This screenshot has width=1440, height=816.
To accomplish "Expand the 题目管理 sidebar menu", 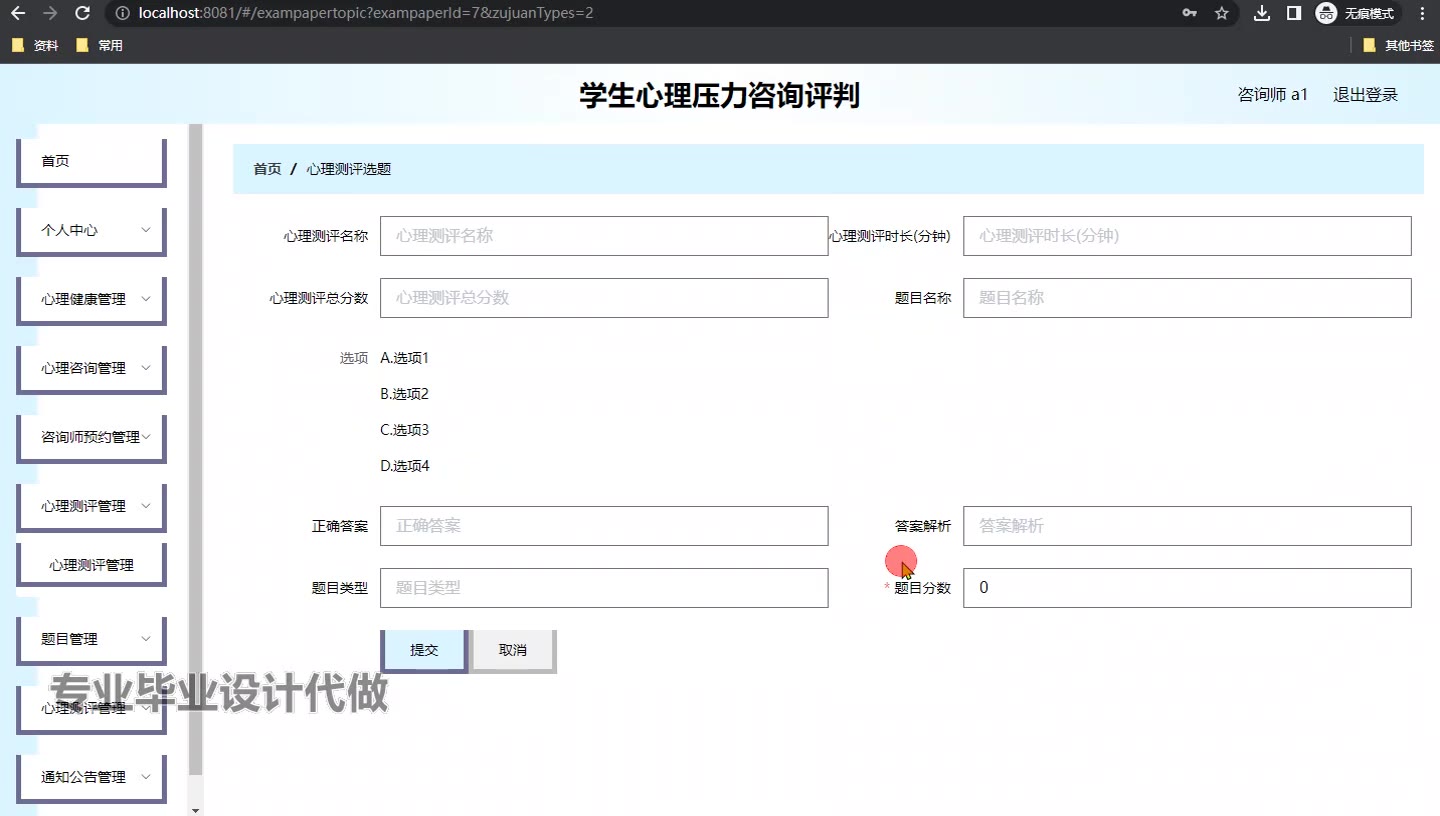I will click(91, 639).
